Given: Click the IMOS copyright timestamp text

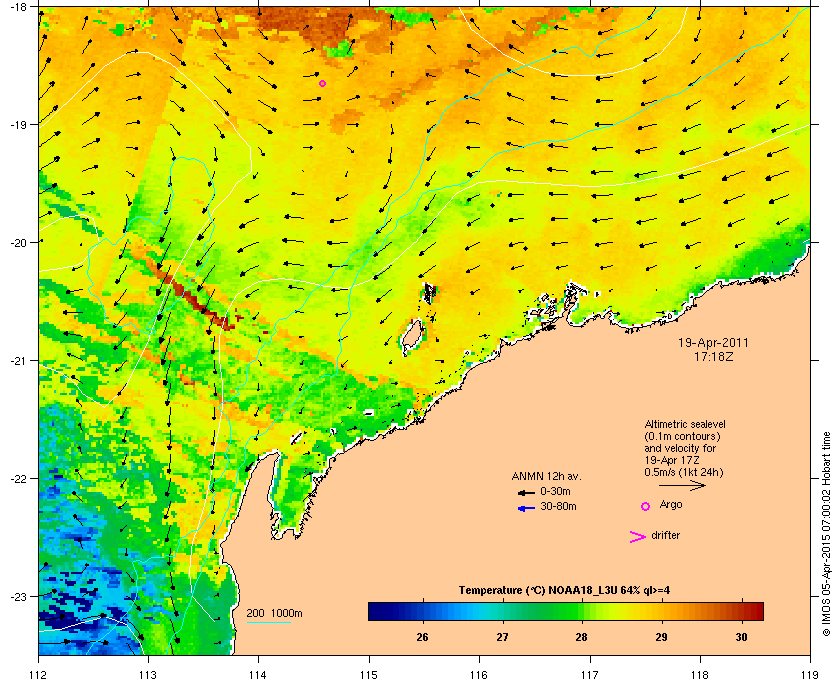Looking at the screenshot, I should [x=826, y=534].
